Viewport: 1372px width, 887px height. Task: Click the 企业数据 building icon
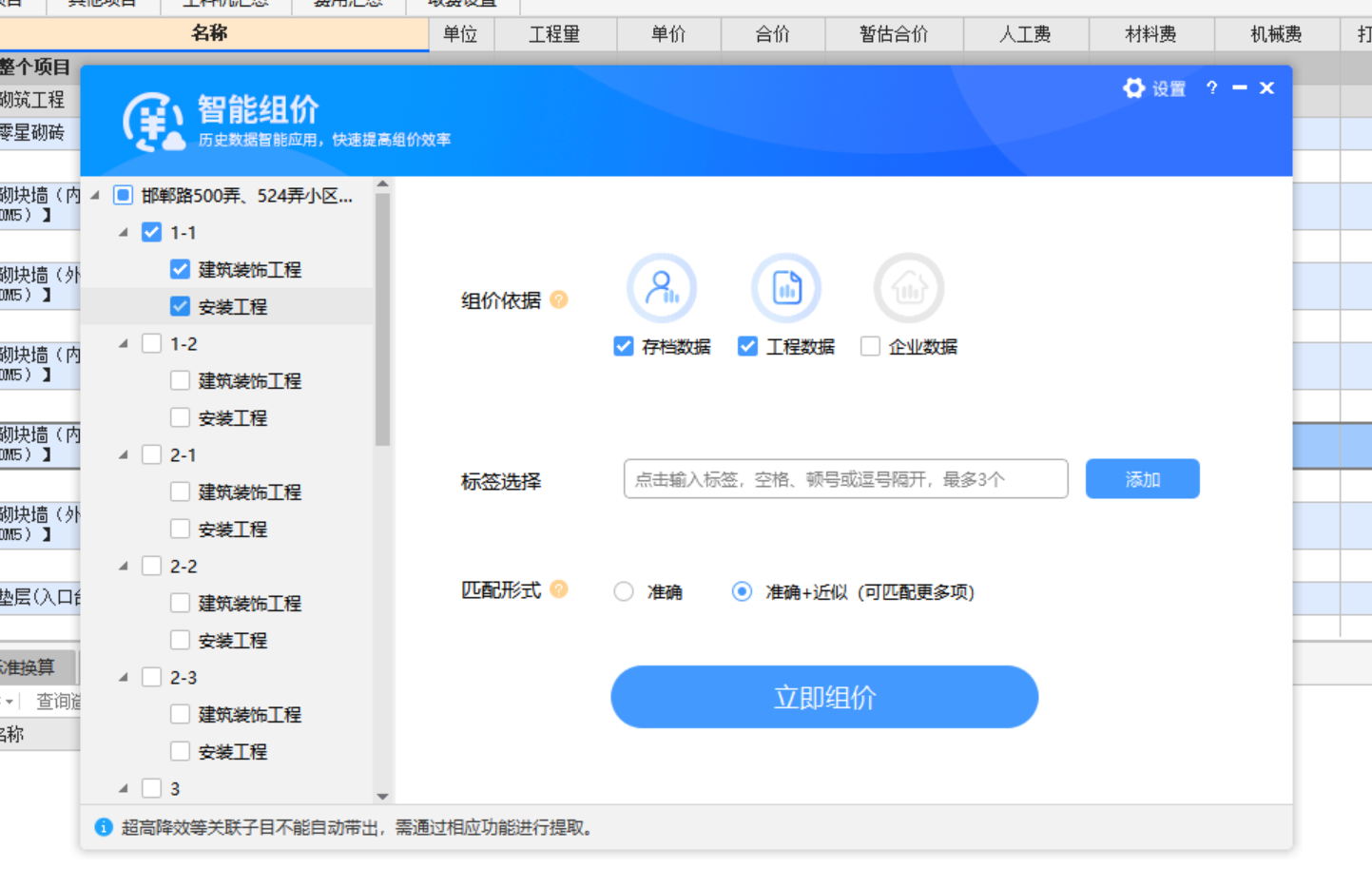[x=909, y=287]
